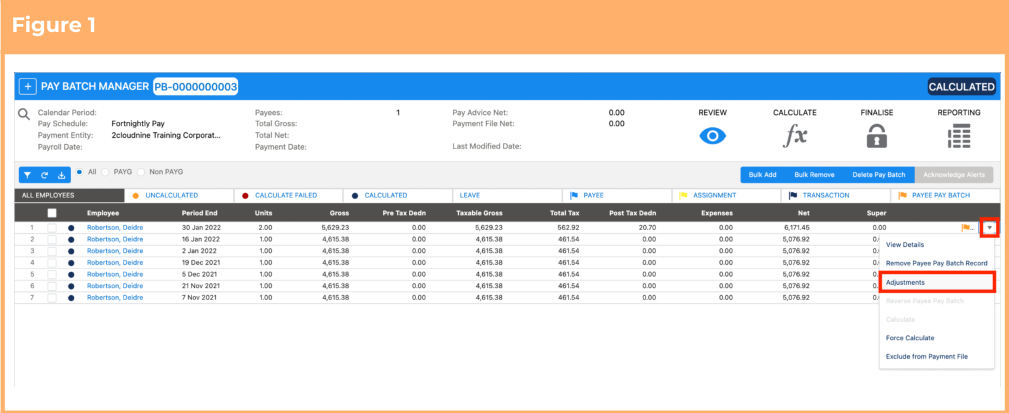Tick the checkbox for the 16 Jan 2022 row
Image resolution: width=1009 pixels, height=413 pixels.
[x=52, y=239]
